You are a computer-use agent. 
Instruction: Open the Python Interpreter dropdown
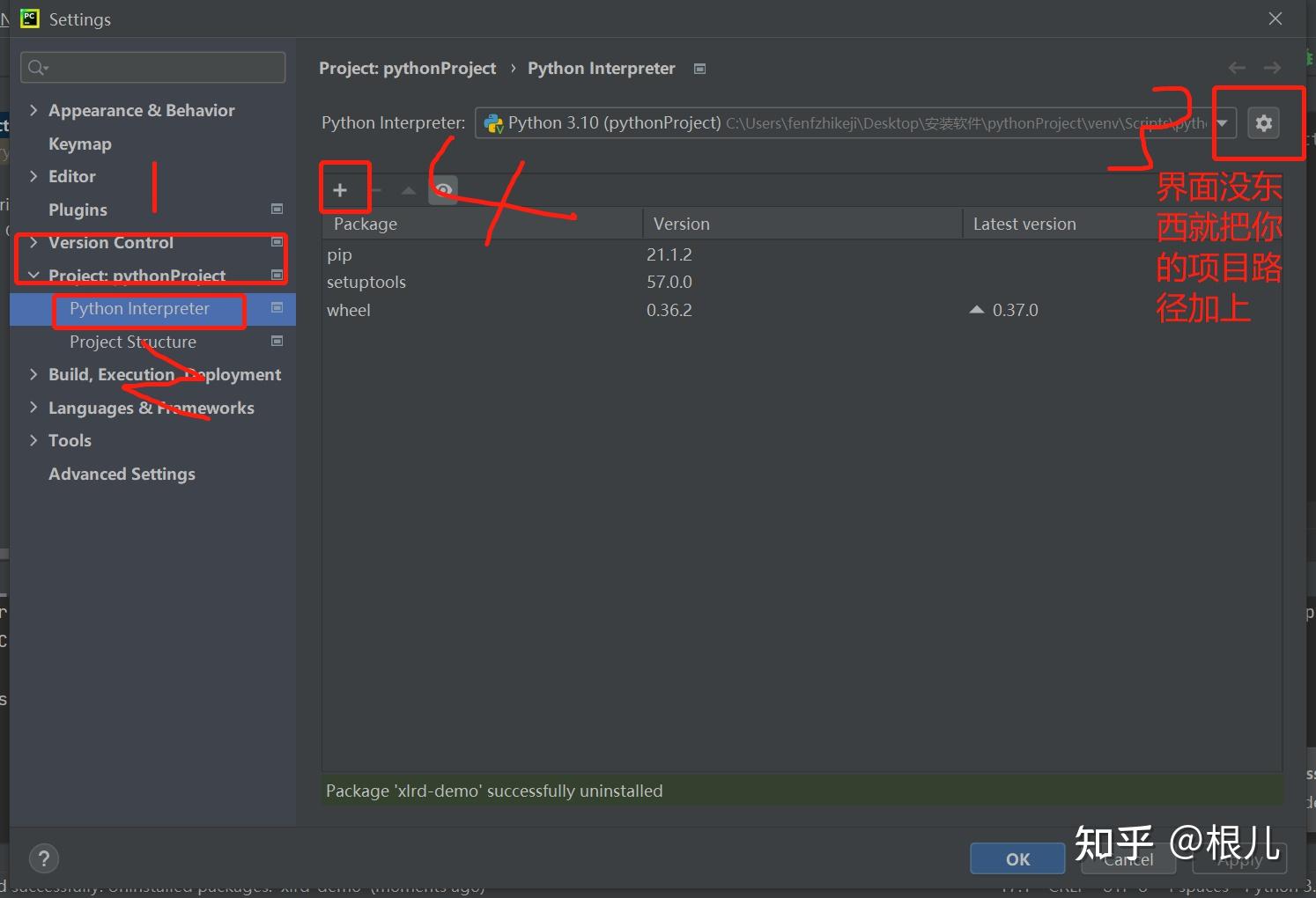tap(1223, 123)
